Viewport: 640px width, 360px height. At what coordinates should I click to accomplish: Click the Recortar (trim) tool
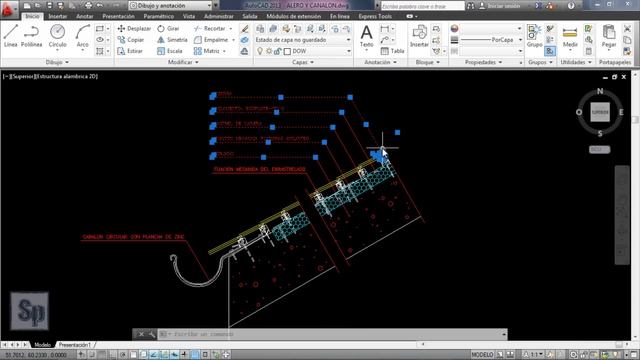click(x=210, y=29)
